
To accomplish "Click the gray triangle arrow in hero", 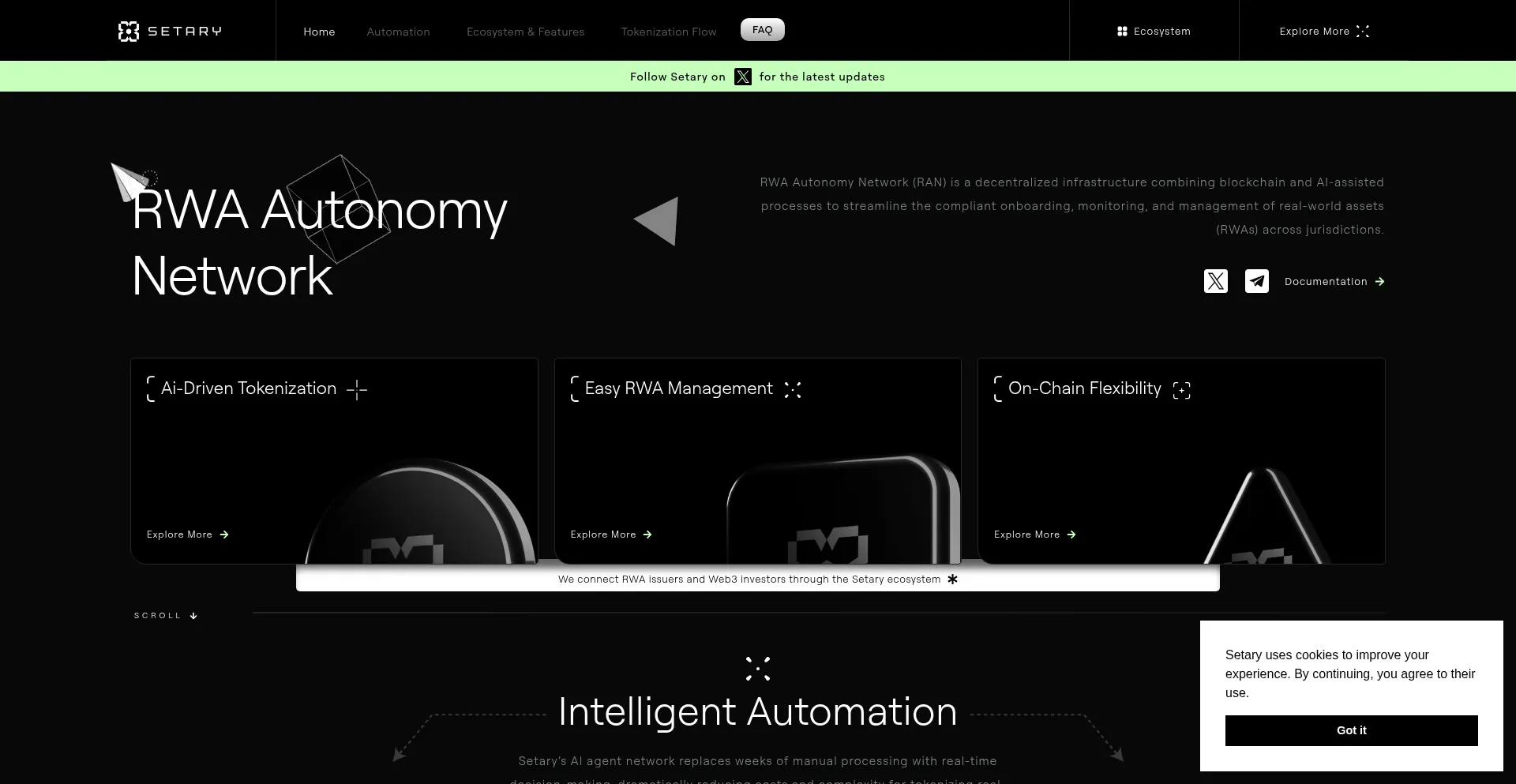I will click(658, 221).
